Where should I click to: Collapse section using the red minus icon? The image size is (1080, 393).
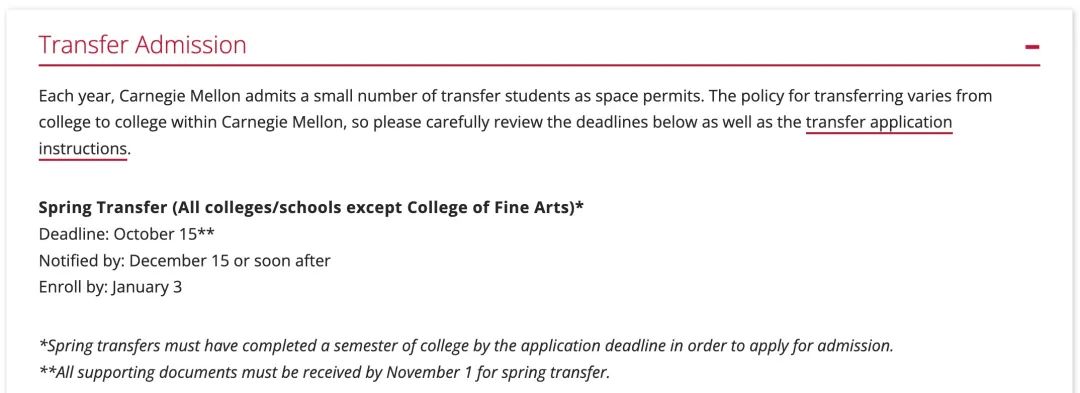pos(1031,47)
